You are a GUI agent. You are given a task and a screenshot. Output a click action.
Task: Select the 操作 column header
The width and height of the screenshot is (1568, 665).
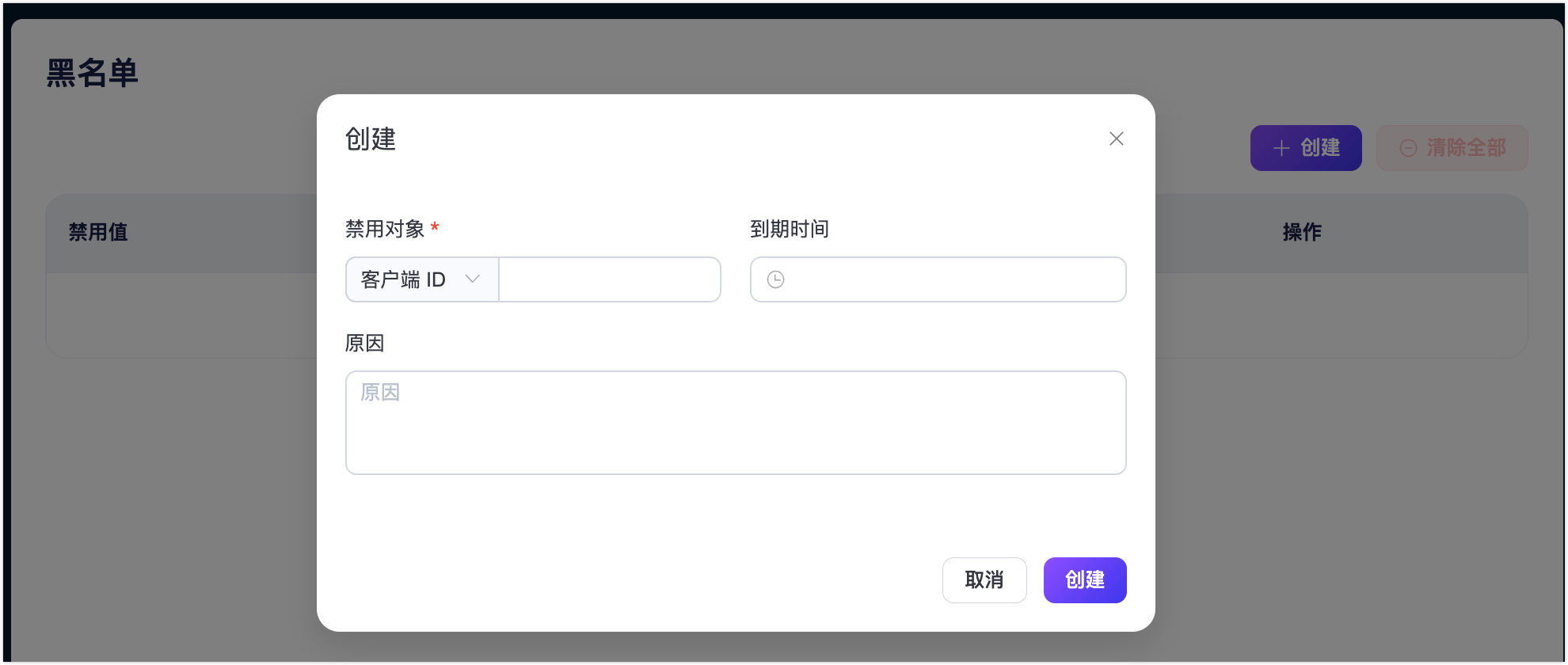[x=1302, y=232]
